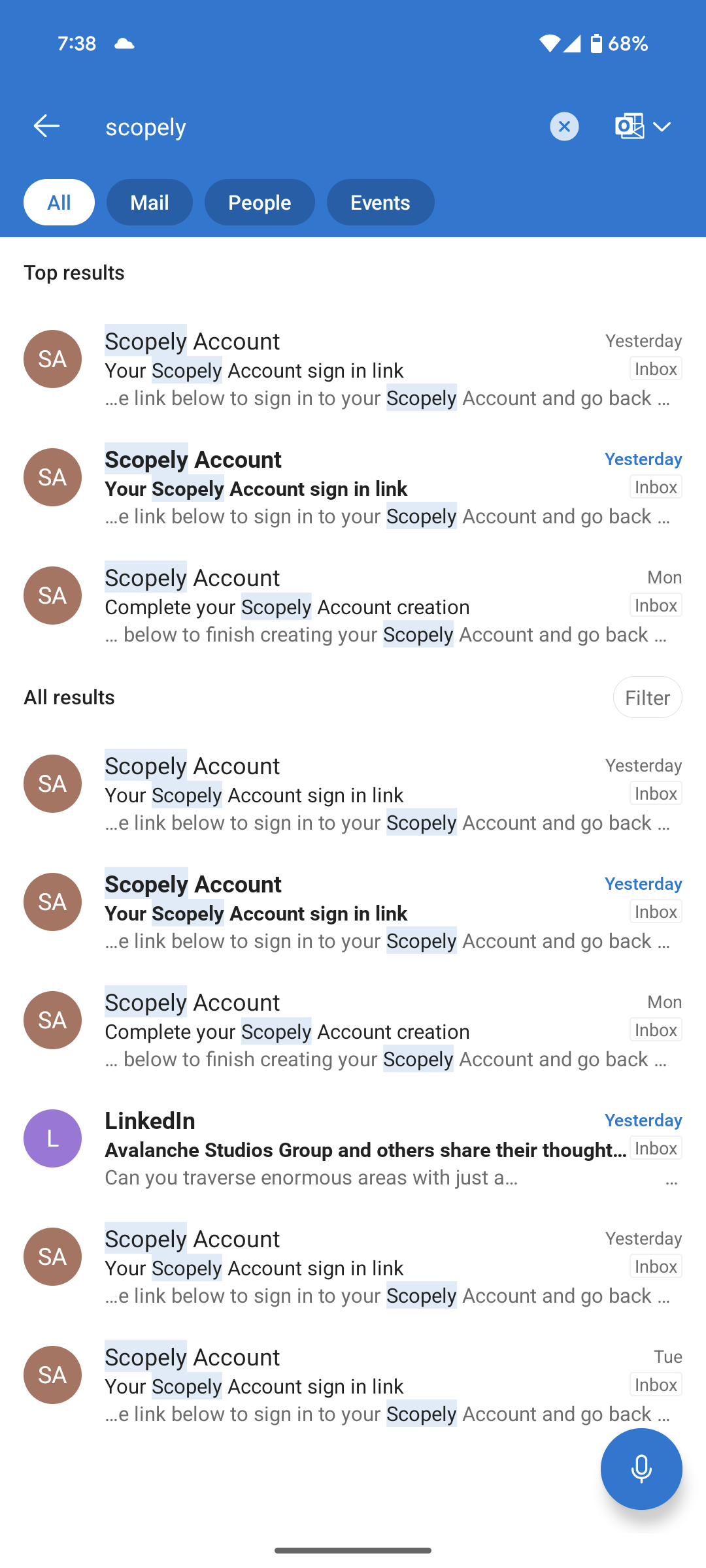Switch to the Events tab

click(380, 203)
